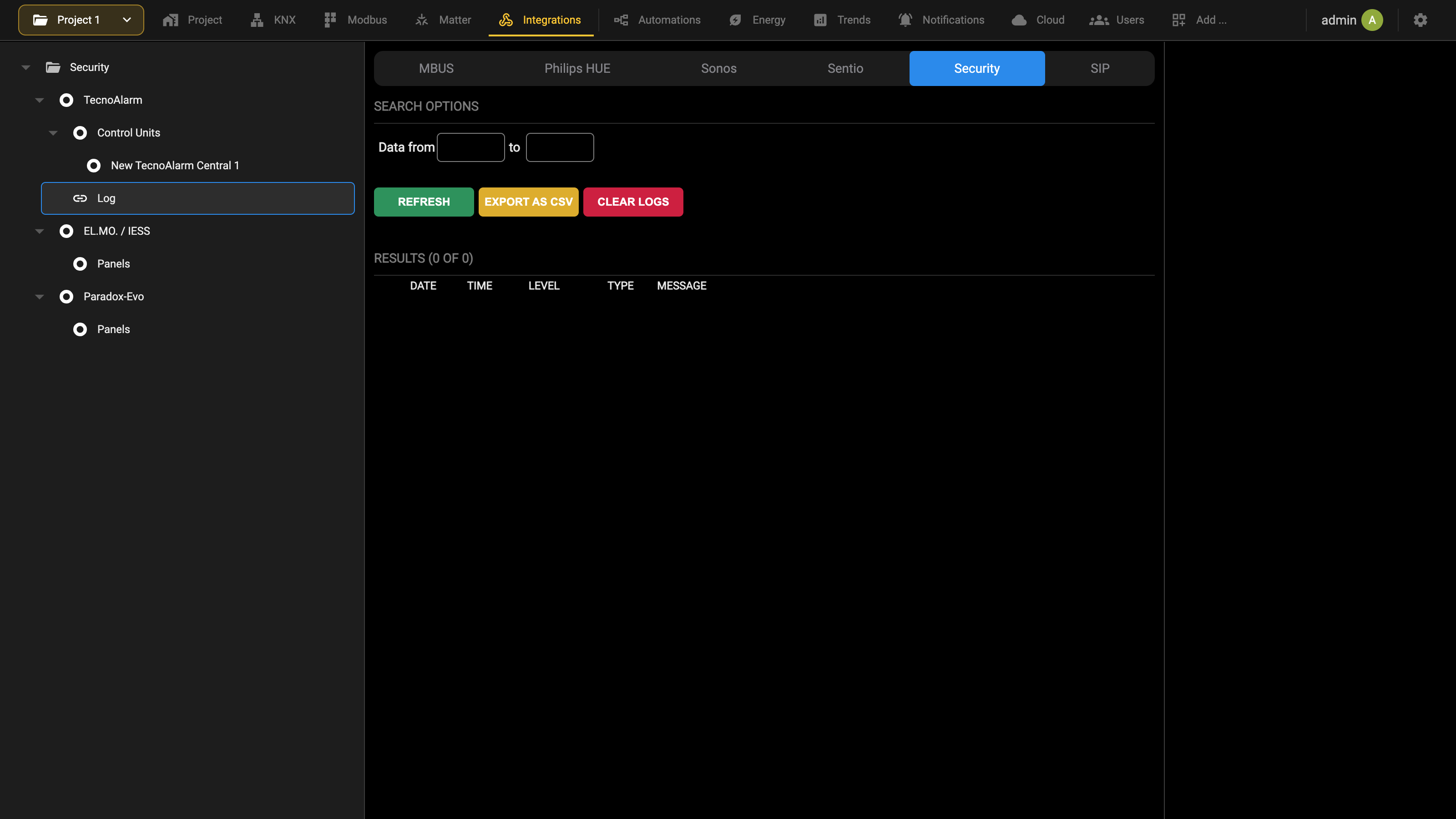1456x819 pixels.
Task: Select Panels under EL.MO. / IESS
Action: coord(113,264)
